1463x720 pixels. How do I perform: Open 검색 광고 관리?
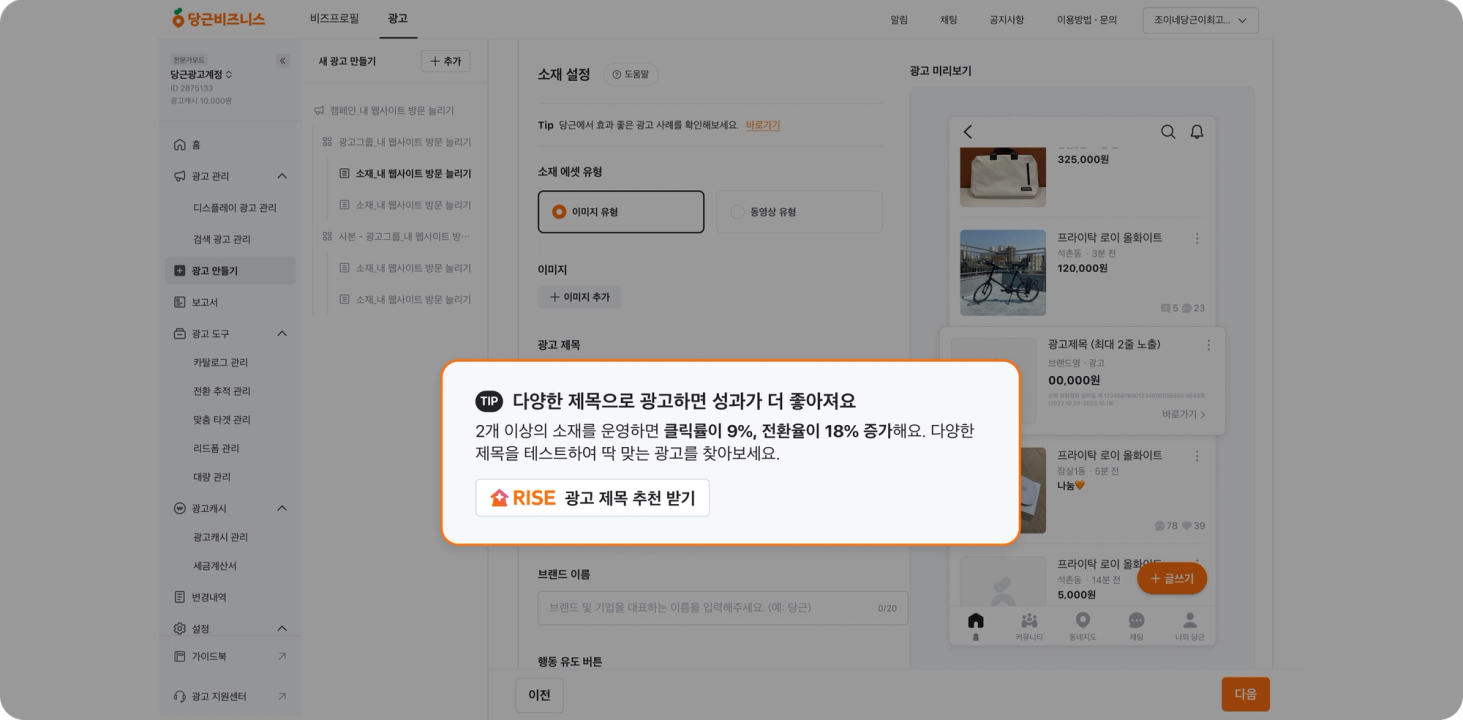[222, 239]
